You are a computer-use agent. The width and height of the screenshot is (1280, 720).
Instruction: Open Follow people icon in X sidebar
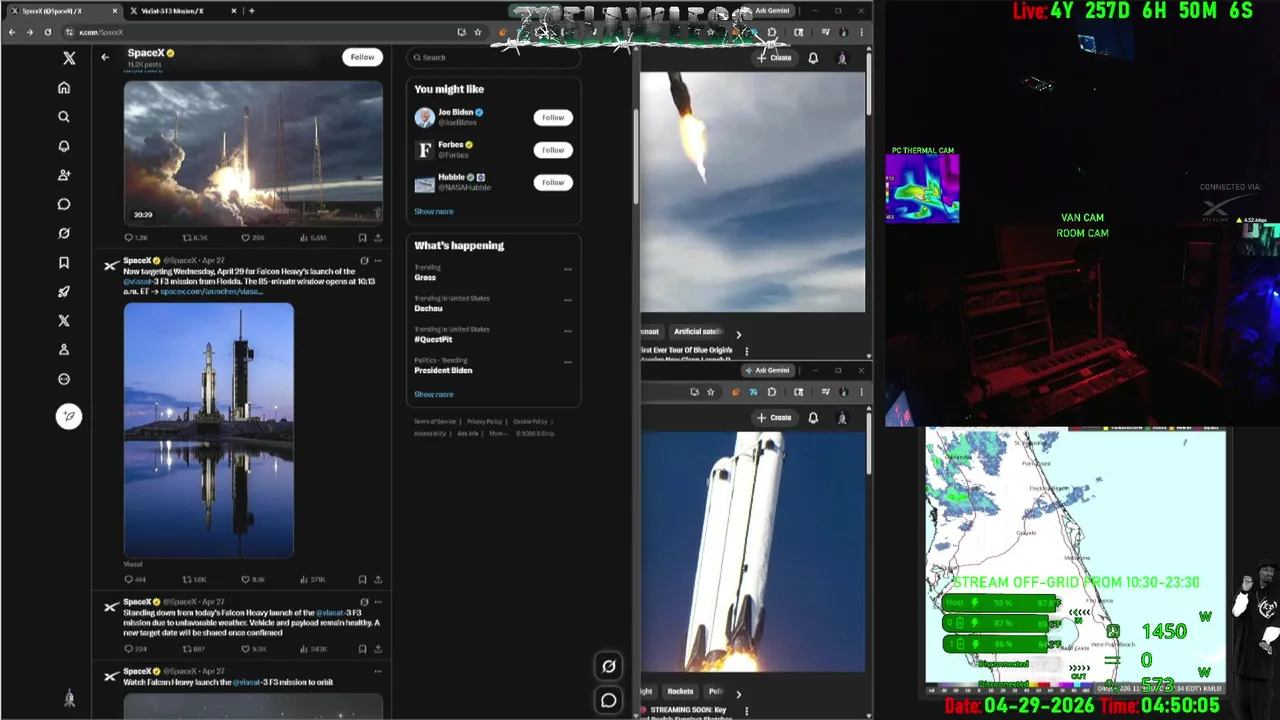click(64, 175)
